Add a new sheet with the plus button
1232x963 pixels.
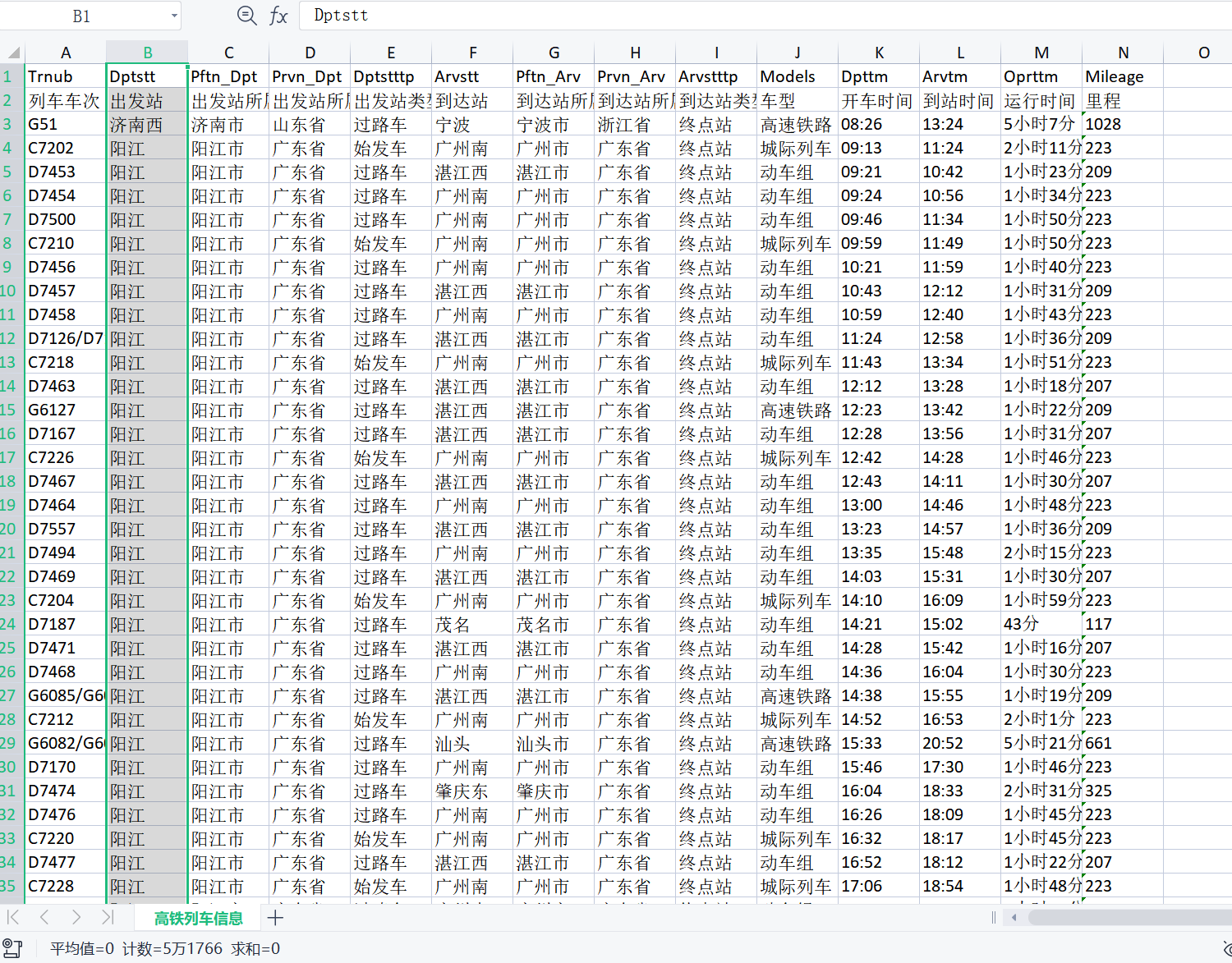275,918
